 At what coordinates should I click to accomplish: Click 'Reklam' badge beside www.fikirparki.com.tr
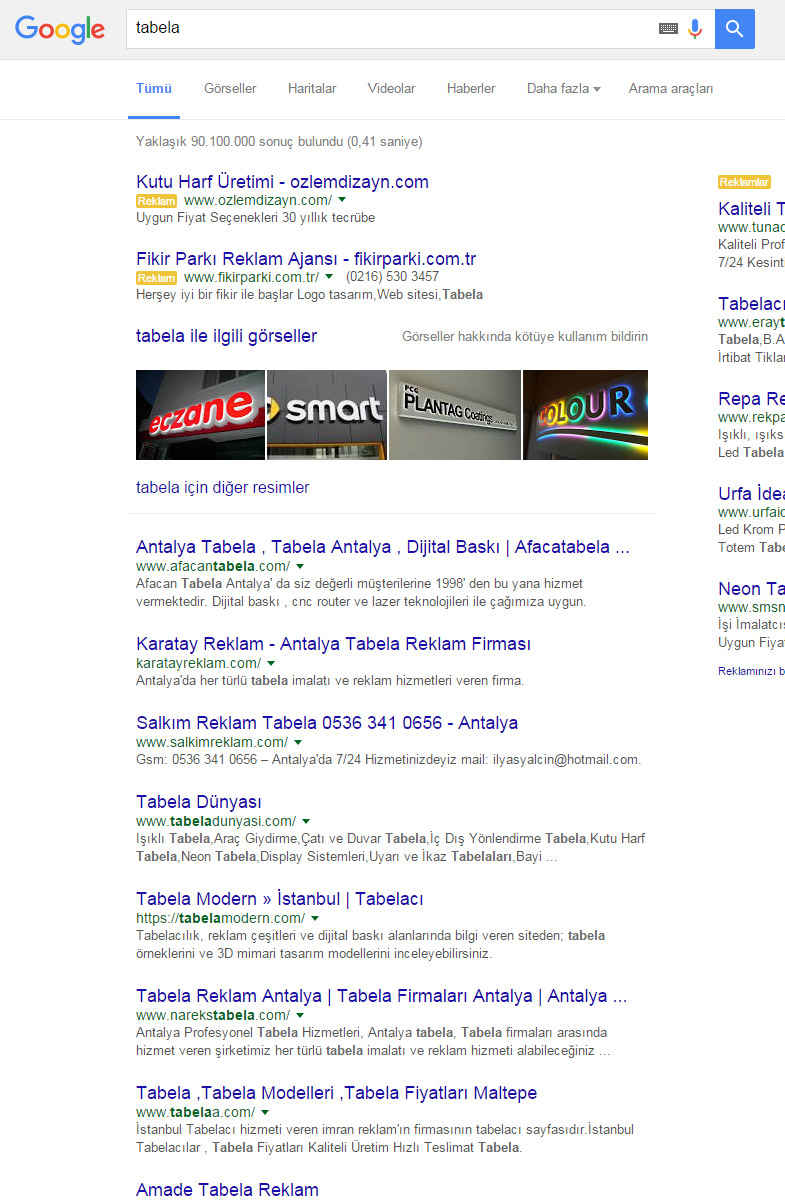[x=157, y=277]
